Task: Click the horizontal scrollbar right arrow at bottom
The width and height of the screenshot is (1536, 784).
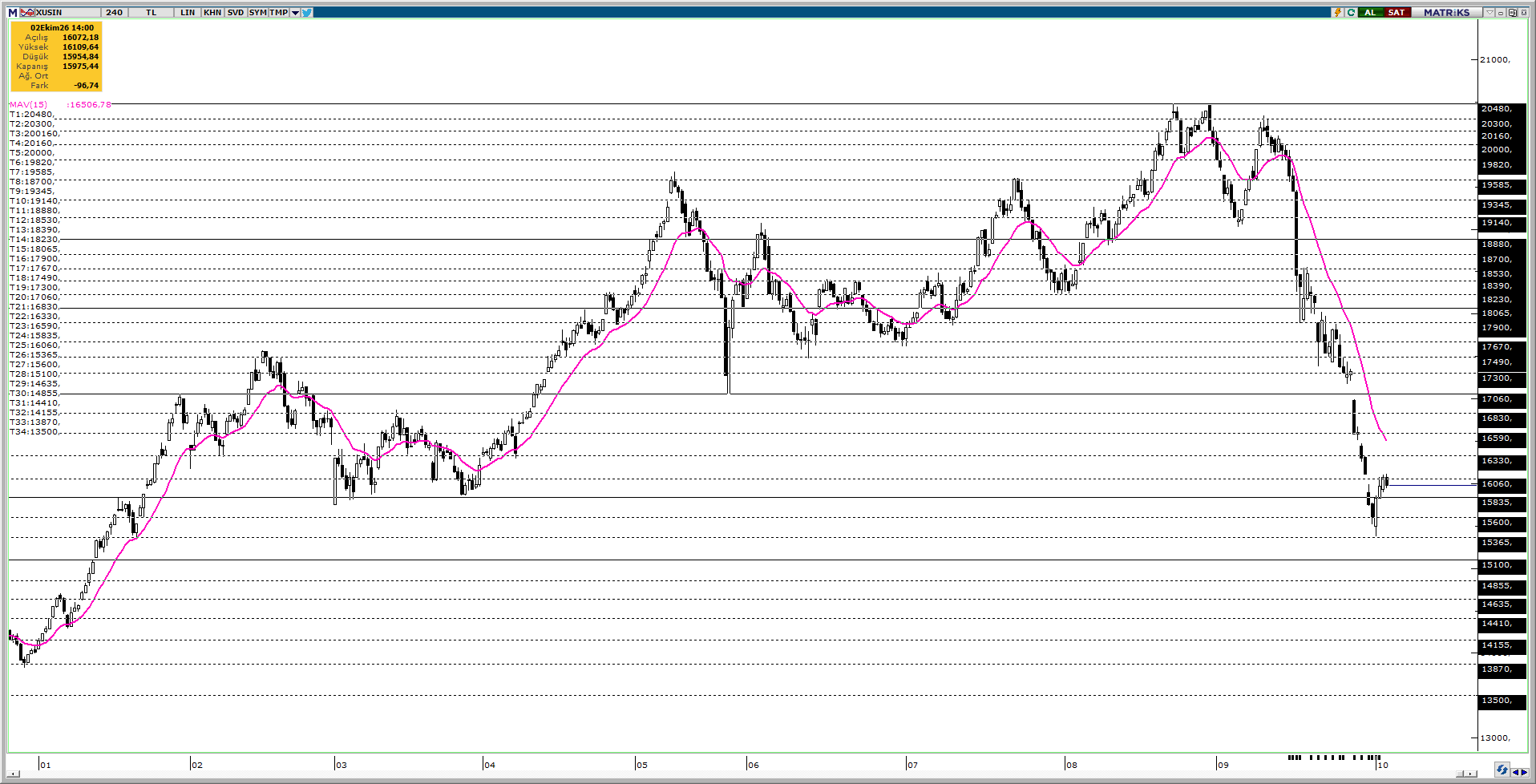Action: 1470,774
